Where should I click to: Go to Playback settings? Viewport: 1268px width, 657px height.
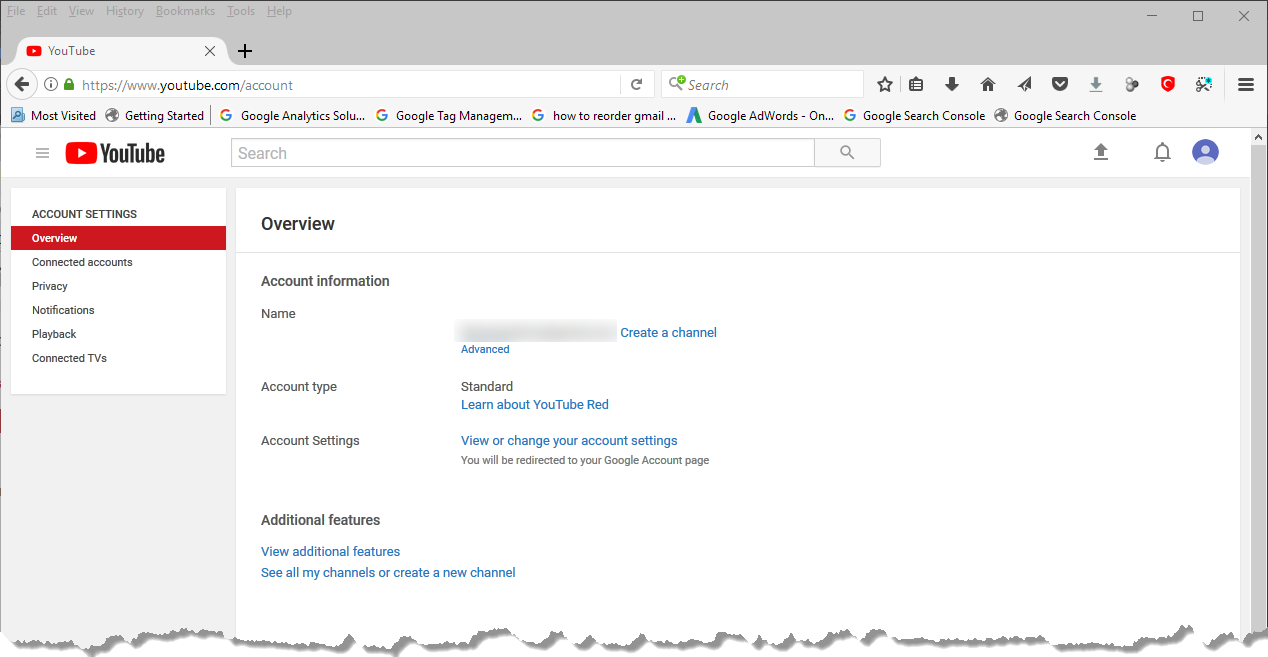[x=54, y=334]
